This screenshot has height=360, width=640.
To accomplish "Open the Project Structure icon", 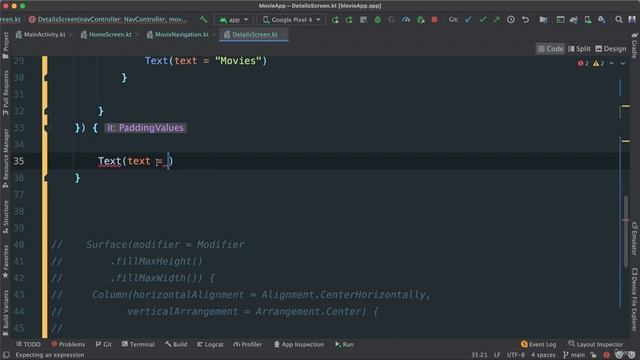I will (543, 20).
